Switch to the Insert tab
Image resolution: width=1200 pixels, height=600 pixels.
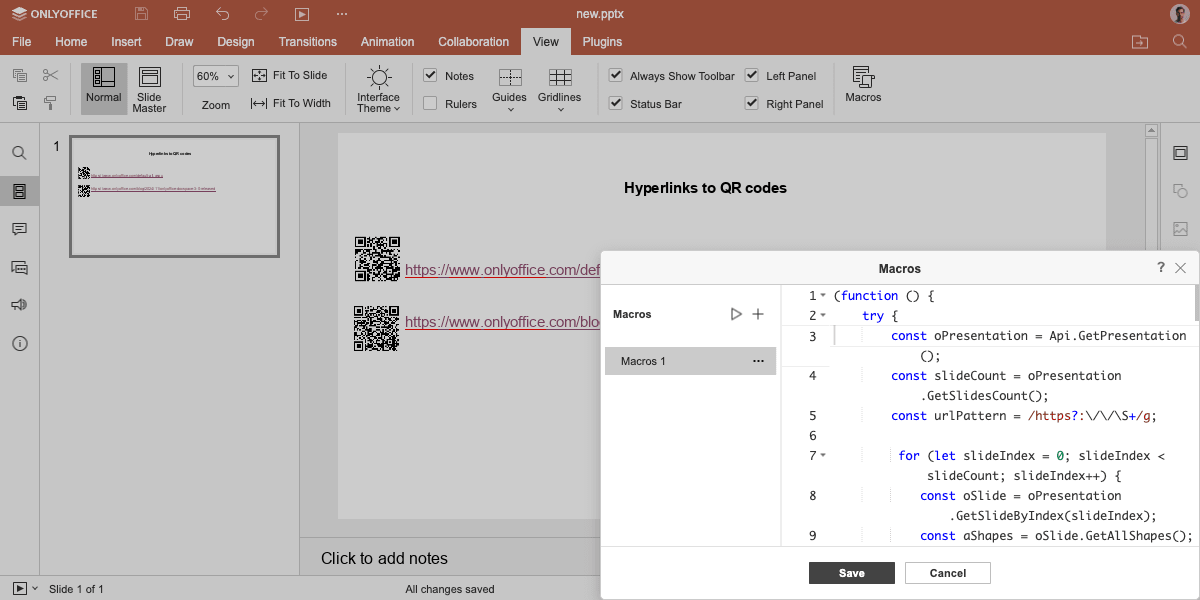[x=126, y=42]
